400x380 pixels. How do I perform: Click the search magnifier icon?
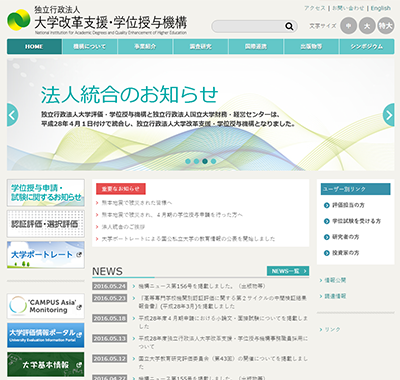click(x=289, y=26)
